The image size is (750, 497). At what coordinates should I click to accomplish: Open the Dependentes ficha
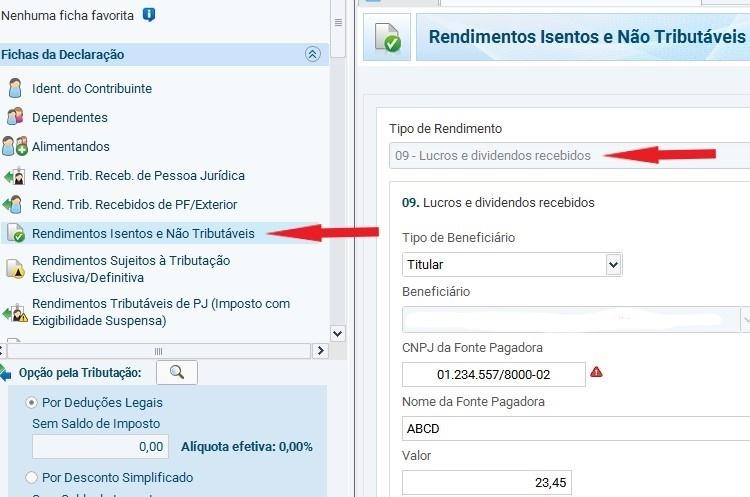pyautogui.click(x=70, y=118)
